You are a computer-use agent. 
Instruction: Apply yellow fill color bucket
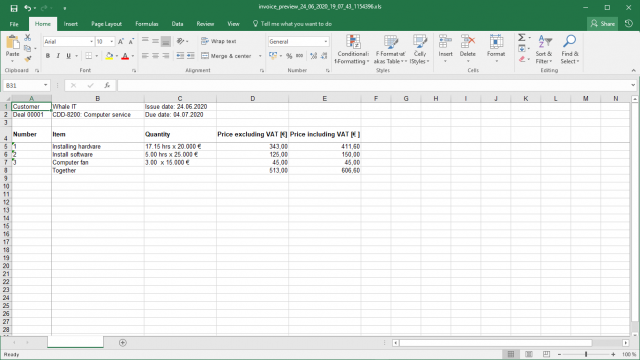[x=109, y=56]
